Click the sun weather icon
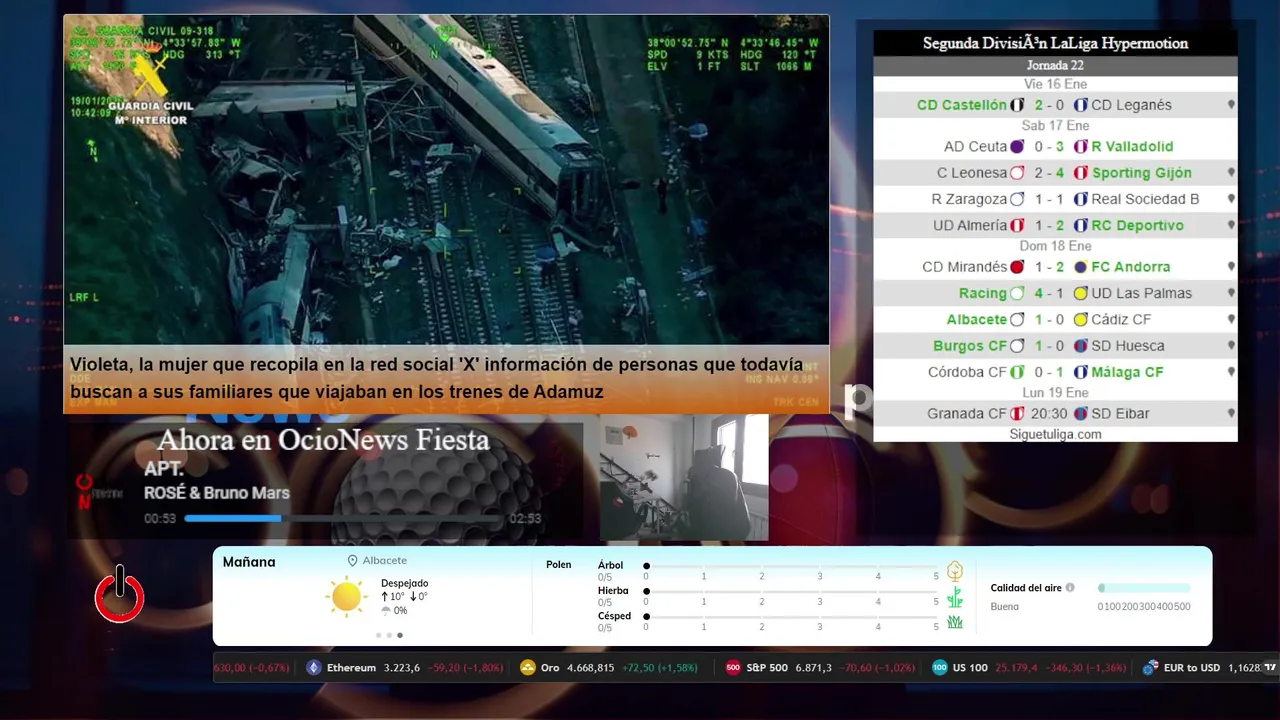The height and width of the screenshot is (720, 1280). pos(346,597)
